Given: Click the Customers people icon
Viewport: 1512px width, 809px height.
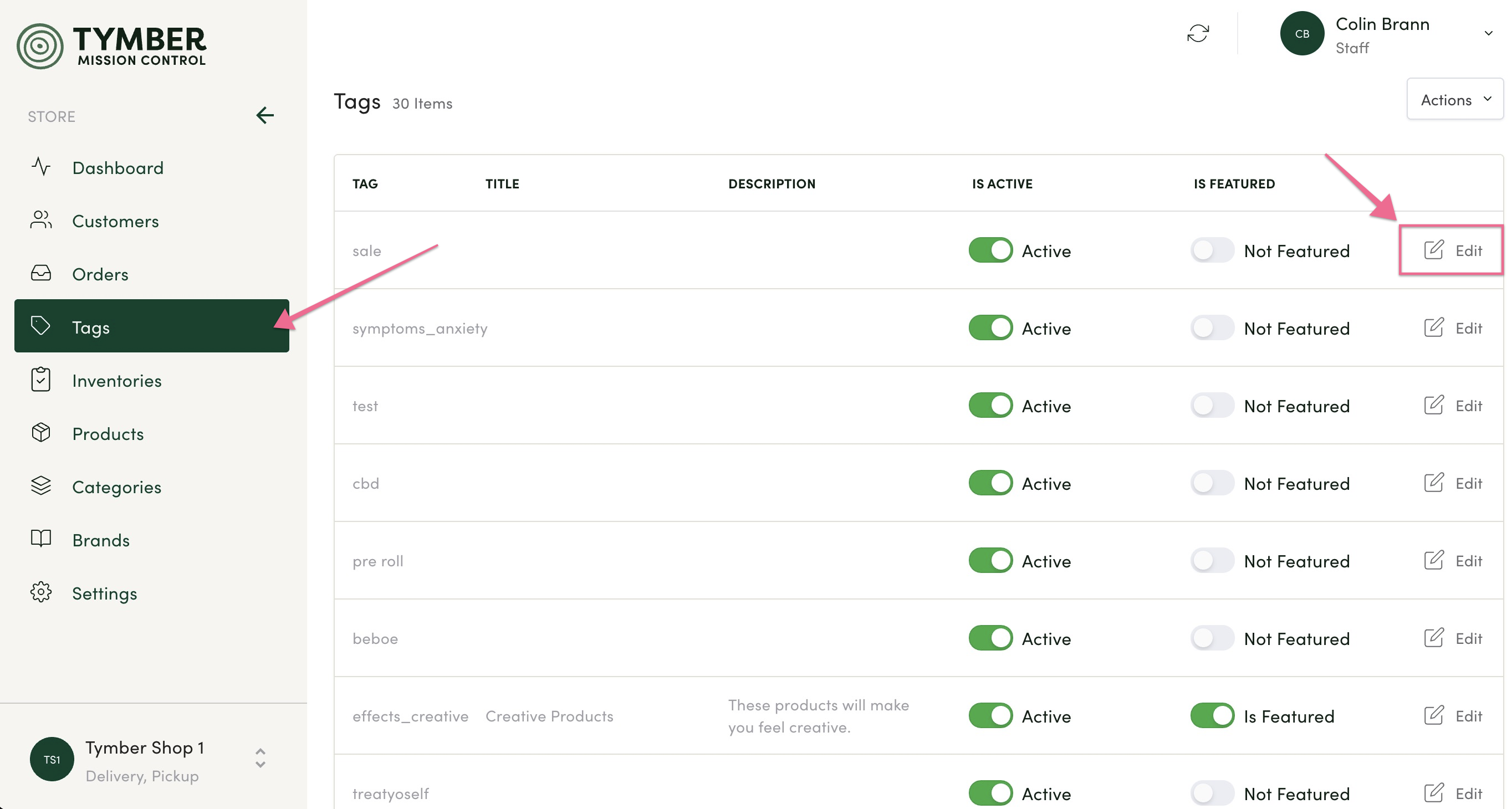Looking at the screenshot, I should click(41, 221).
